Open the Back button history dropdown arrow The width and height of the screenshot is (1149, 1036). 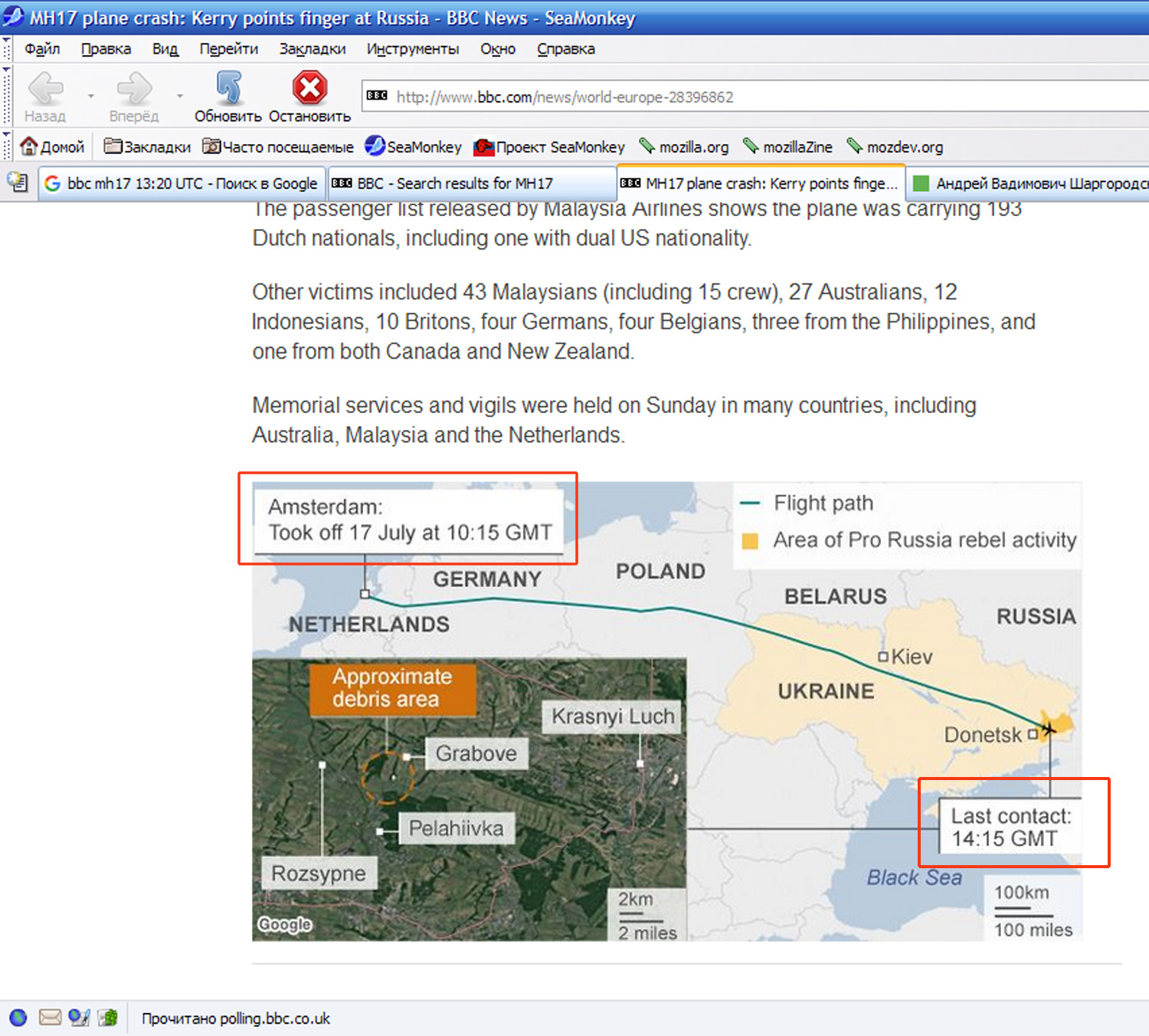[x=91, y=97]
